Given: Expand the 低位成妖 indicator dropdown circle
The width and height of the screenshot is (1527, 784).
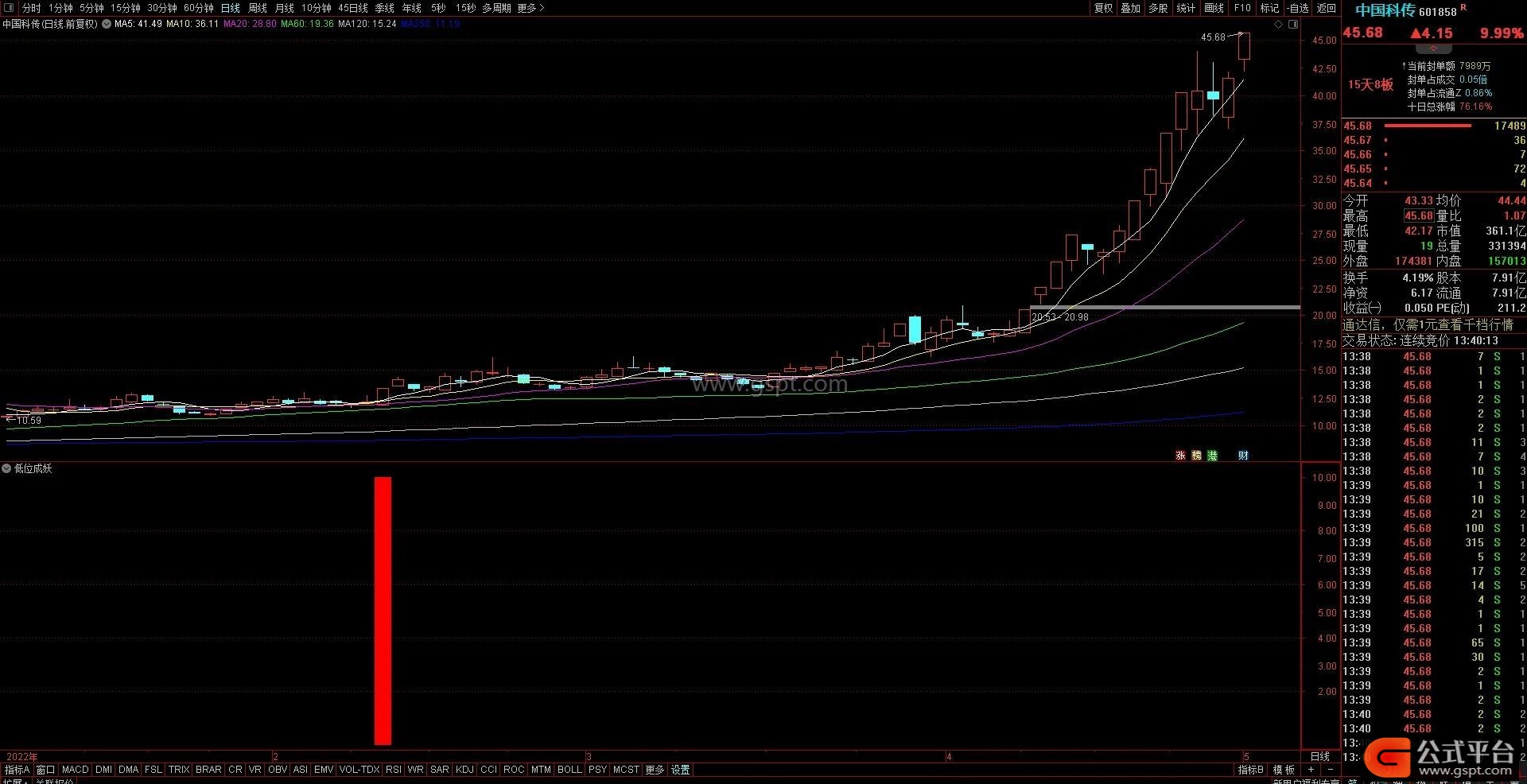Looking at the screenshot, I should (6, 468).
